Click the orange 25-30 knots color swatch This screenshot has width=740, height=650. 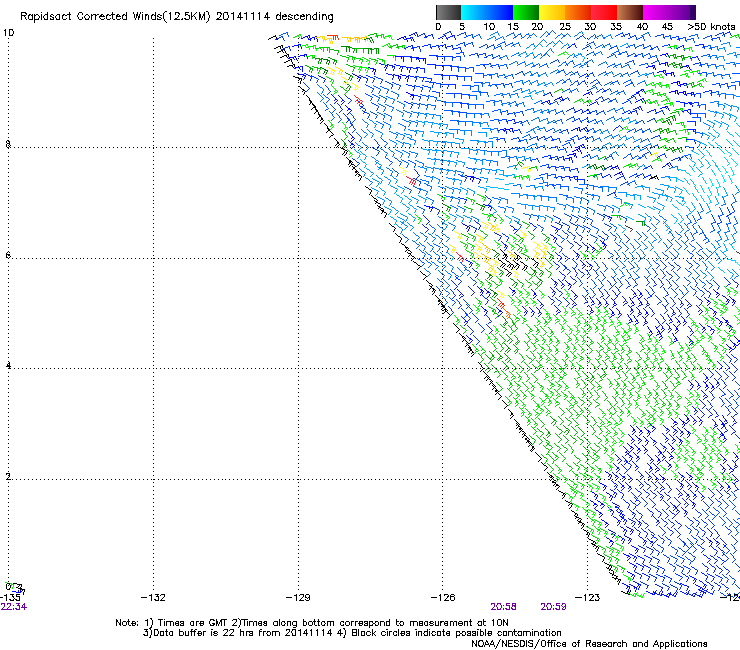click(x=578, y=12)
